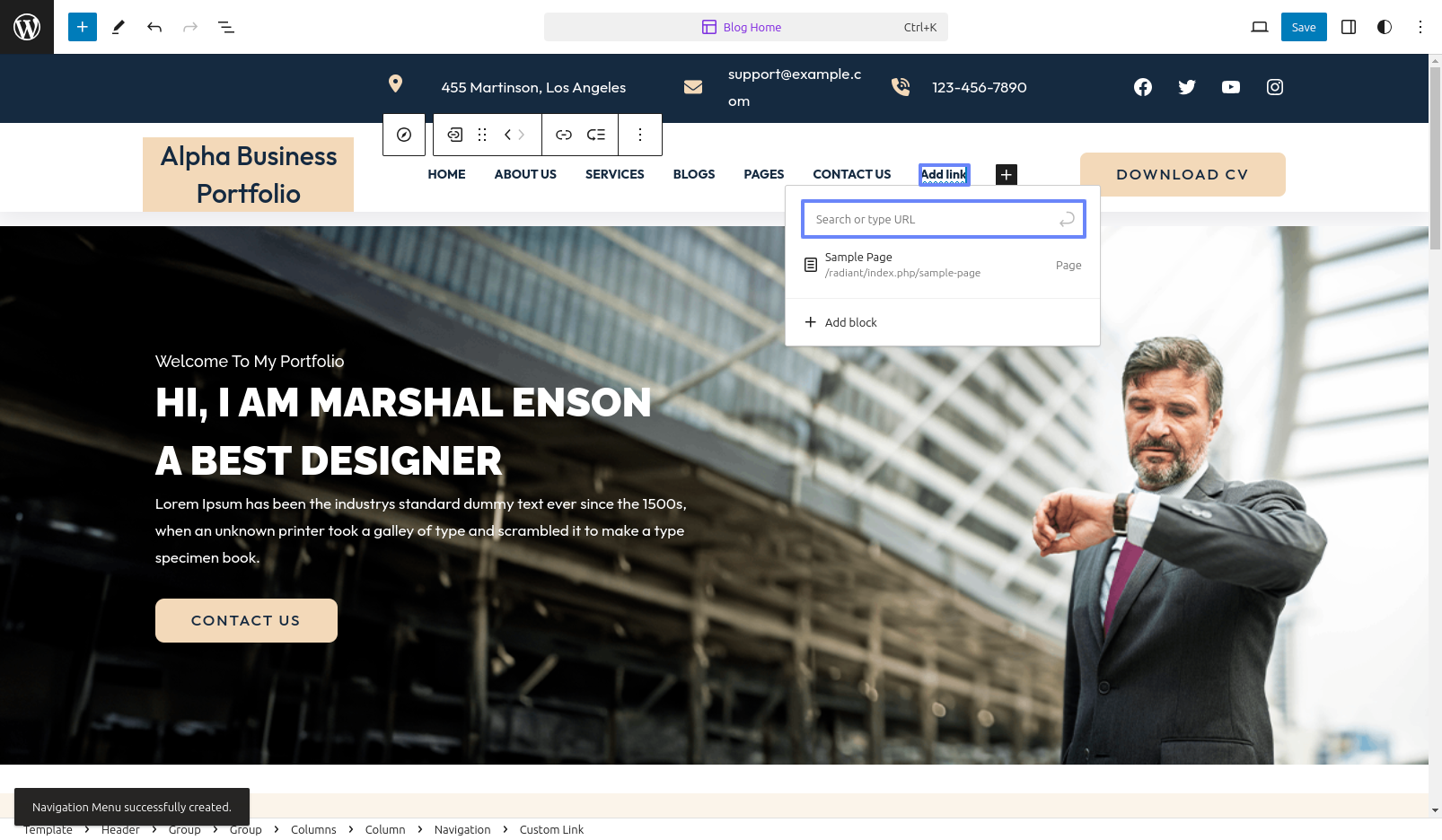Select the PAGES menu item
Screen dimensions: 1442x840
[x=764, y=174]
